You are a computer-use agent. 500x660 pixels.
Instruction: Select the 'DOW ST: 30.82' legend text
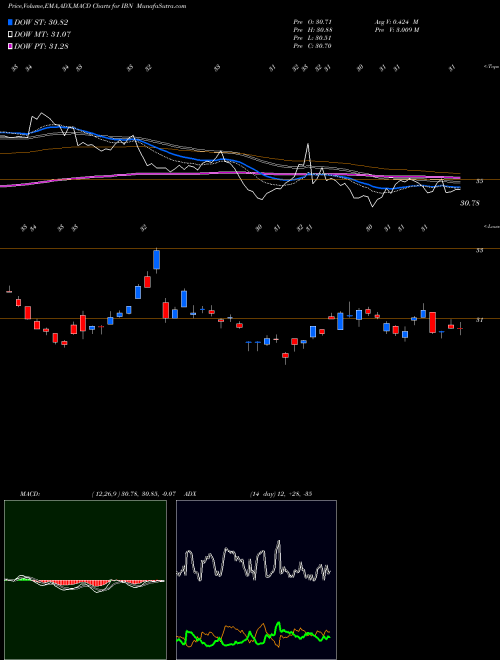point(41,23)
